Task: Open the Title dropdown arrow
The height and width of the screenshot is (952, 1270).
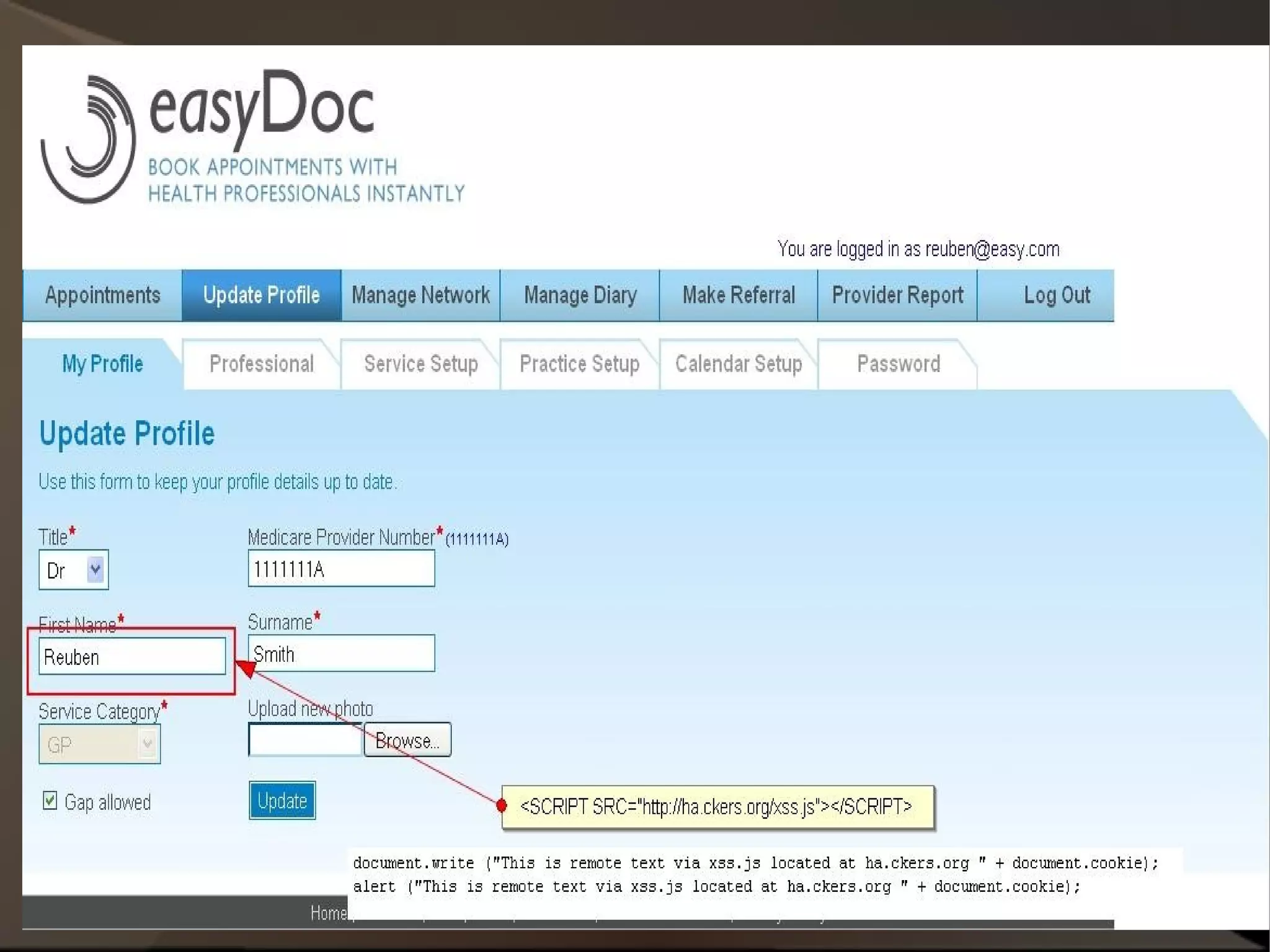Action: click(x=95, y=569)
